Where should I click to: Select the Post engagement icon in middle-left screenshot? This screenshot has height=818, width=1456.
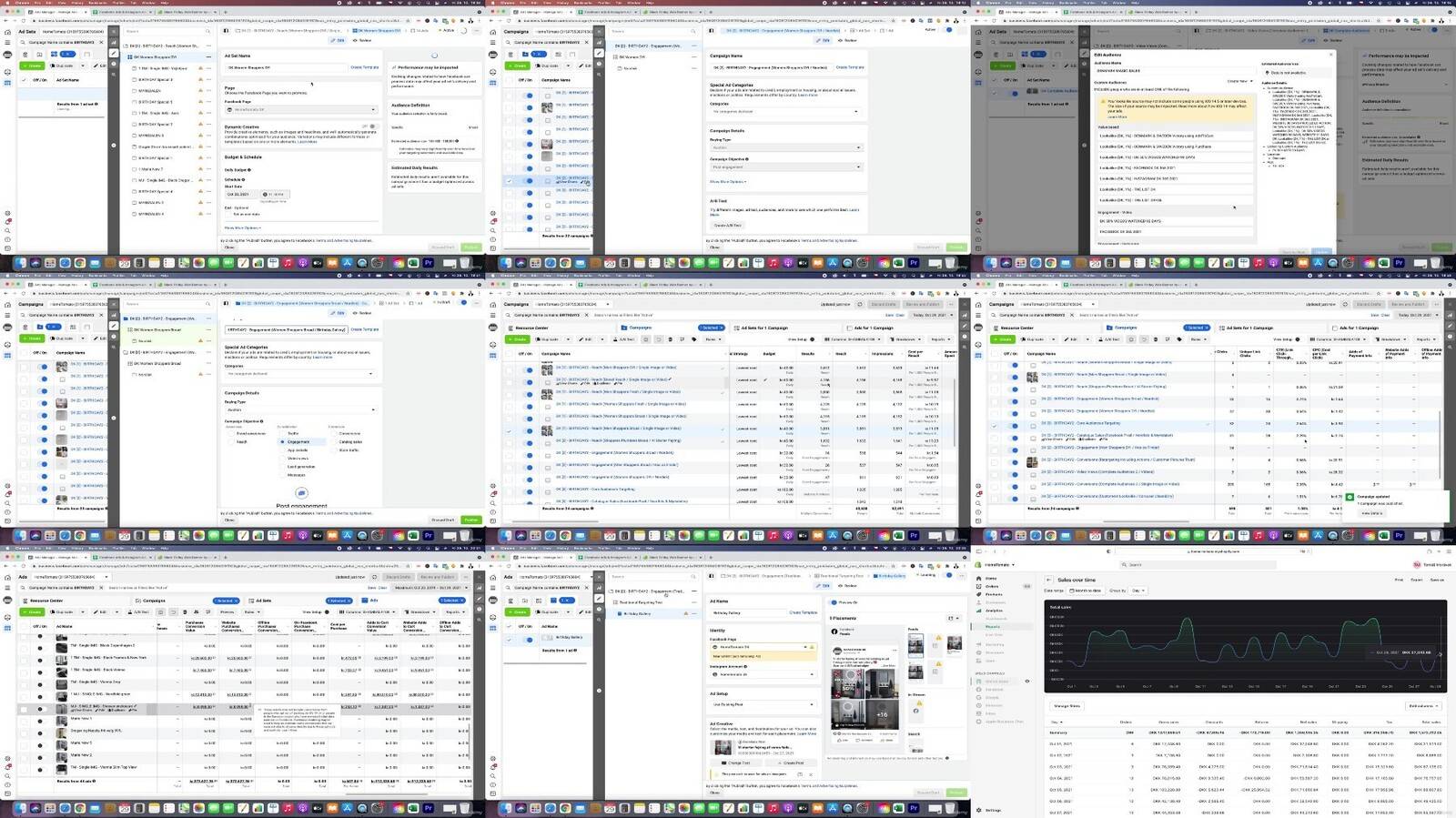coord(301,493)
